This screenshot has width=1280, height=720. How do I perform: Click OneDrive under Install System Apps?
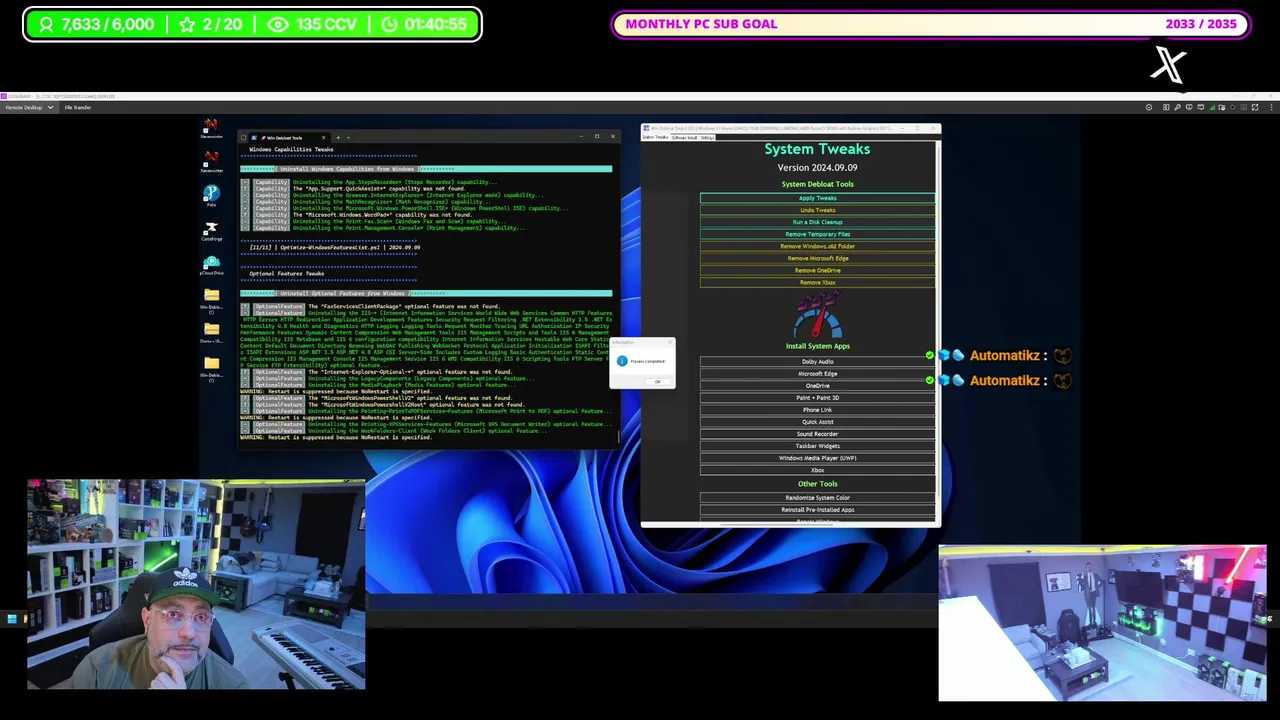[817, 386]
